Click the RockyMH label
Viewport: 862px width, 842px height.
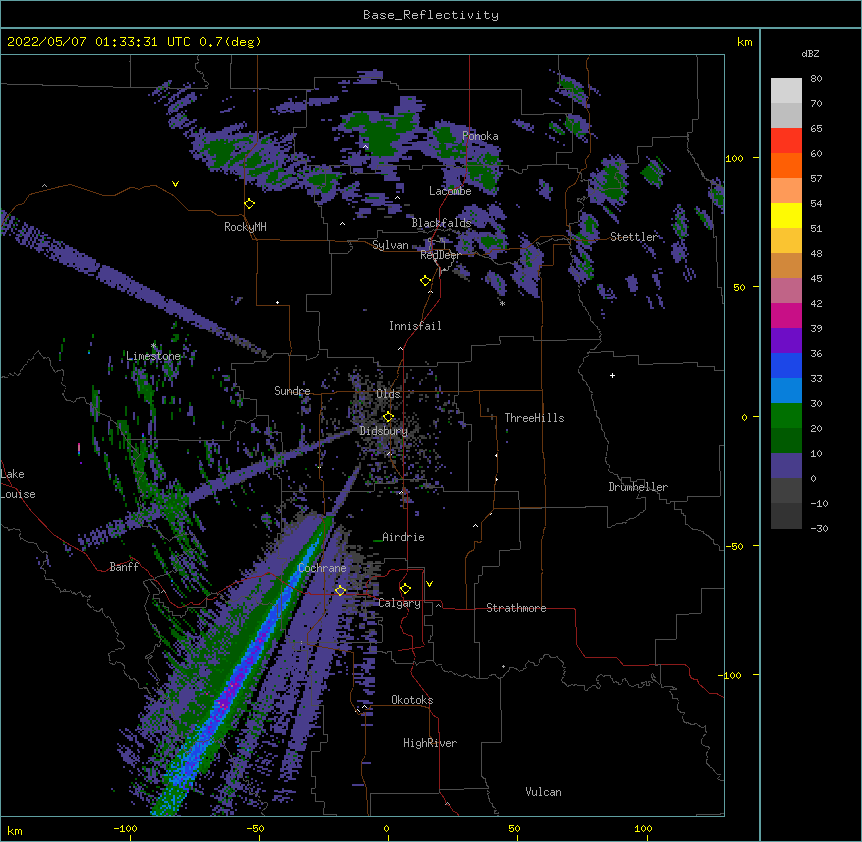(245, 227)
